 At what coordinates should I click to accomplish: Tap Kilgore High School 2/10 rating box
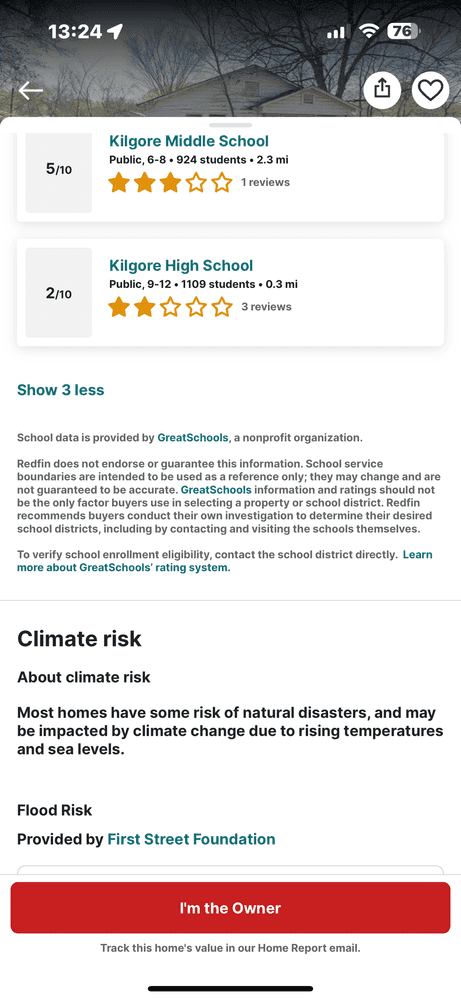[x=59, y=293]
